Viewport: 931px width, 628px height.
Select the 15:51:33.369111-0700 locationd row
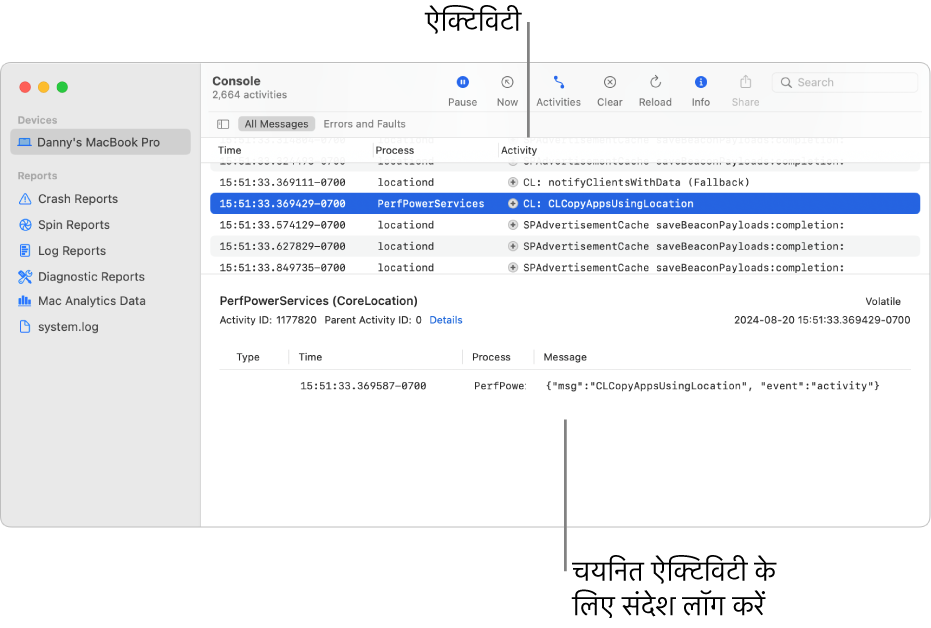565,182
